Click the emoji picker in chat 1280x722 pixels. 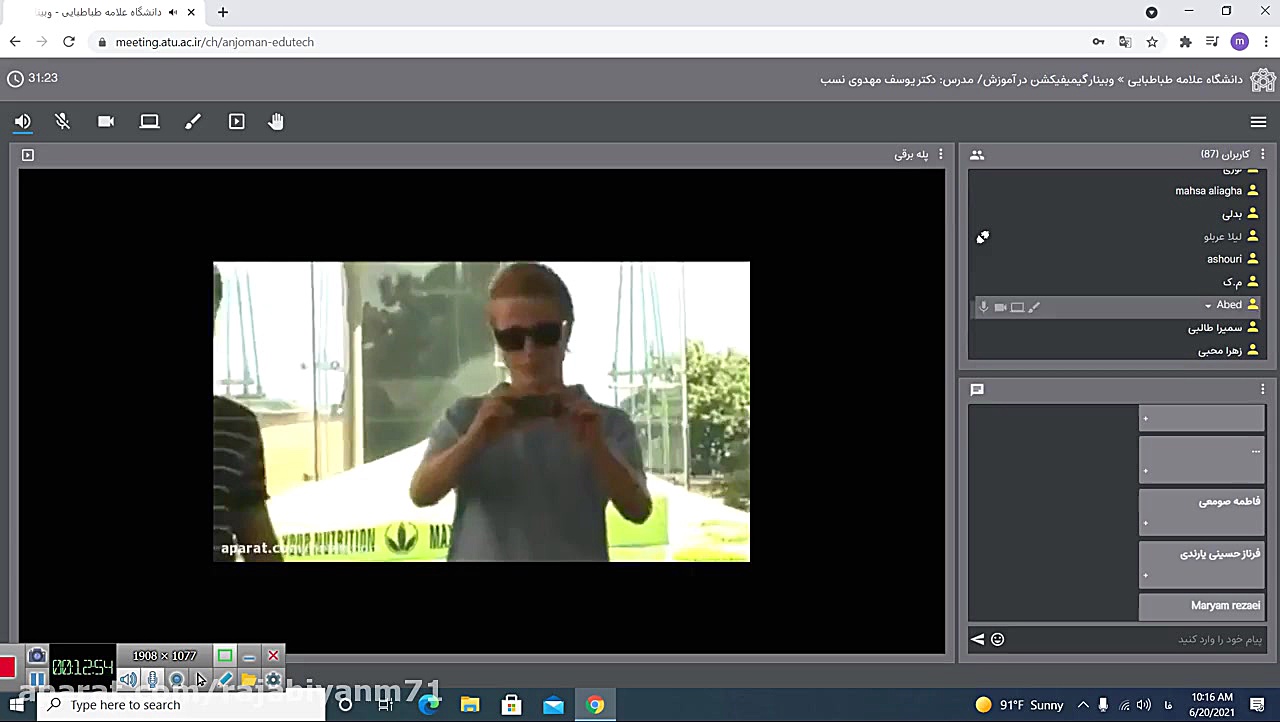point(997,640)
